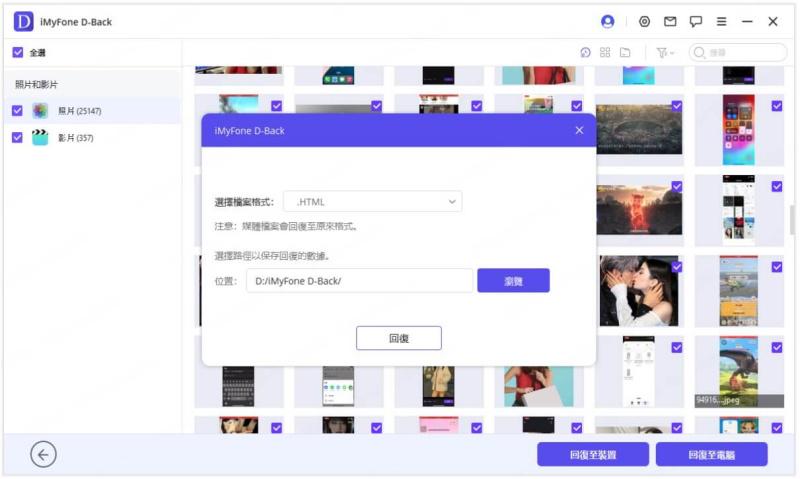Click the D:/iMyFone D-Back/ location field
Image resolution: width=800 pixels, height=479 pixels.
(x=359, y=281)
